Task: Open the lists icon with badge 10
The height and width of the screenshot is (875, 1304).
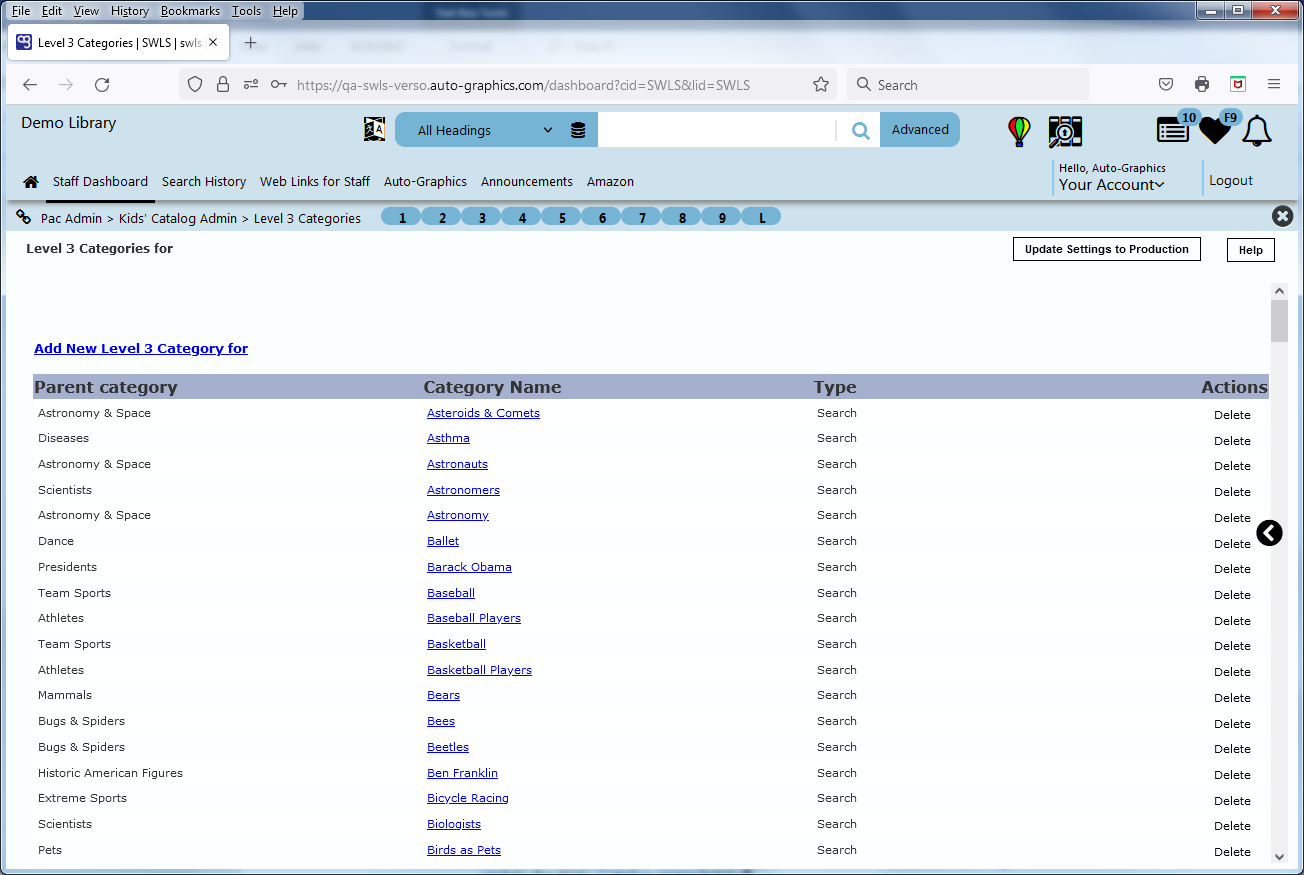Action: tap(1173, 130)
